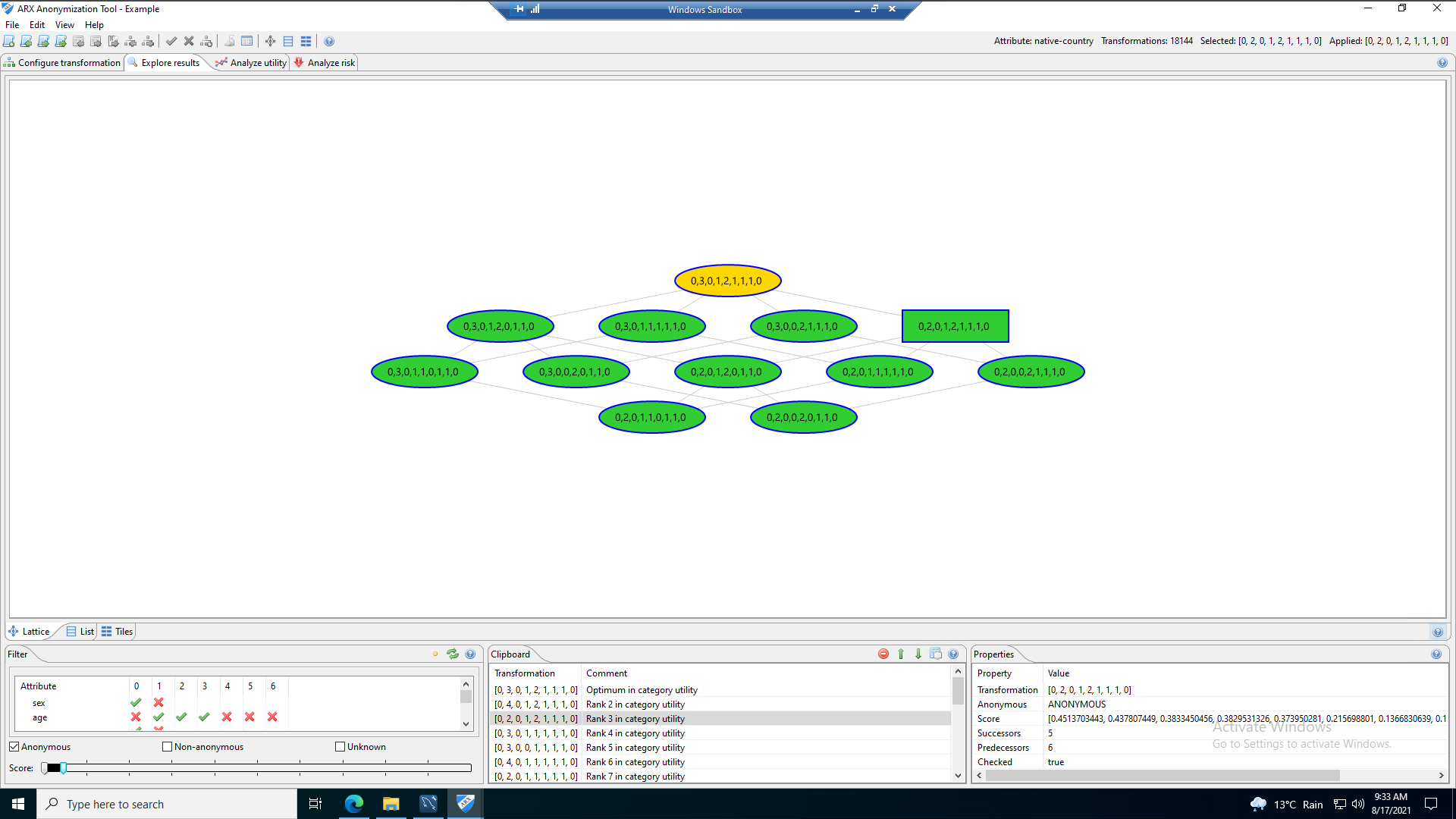Viewport: 1456px width, 819px height.
Task: Open the File menu
Action: coord(12,25)
